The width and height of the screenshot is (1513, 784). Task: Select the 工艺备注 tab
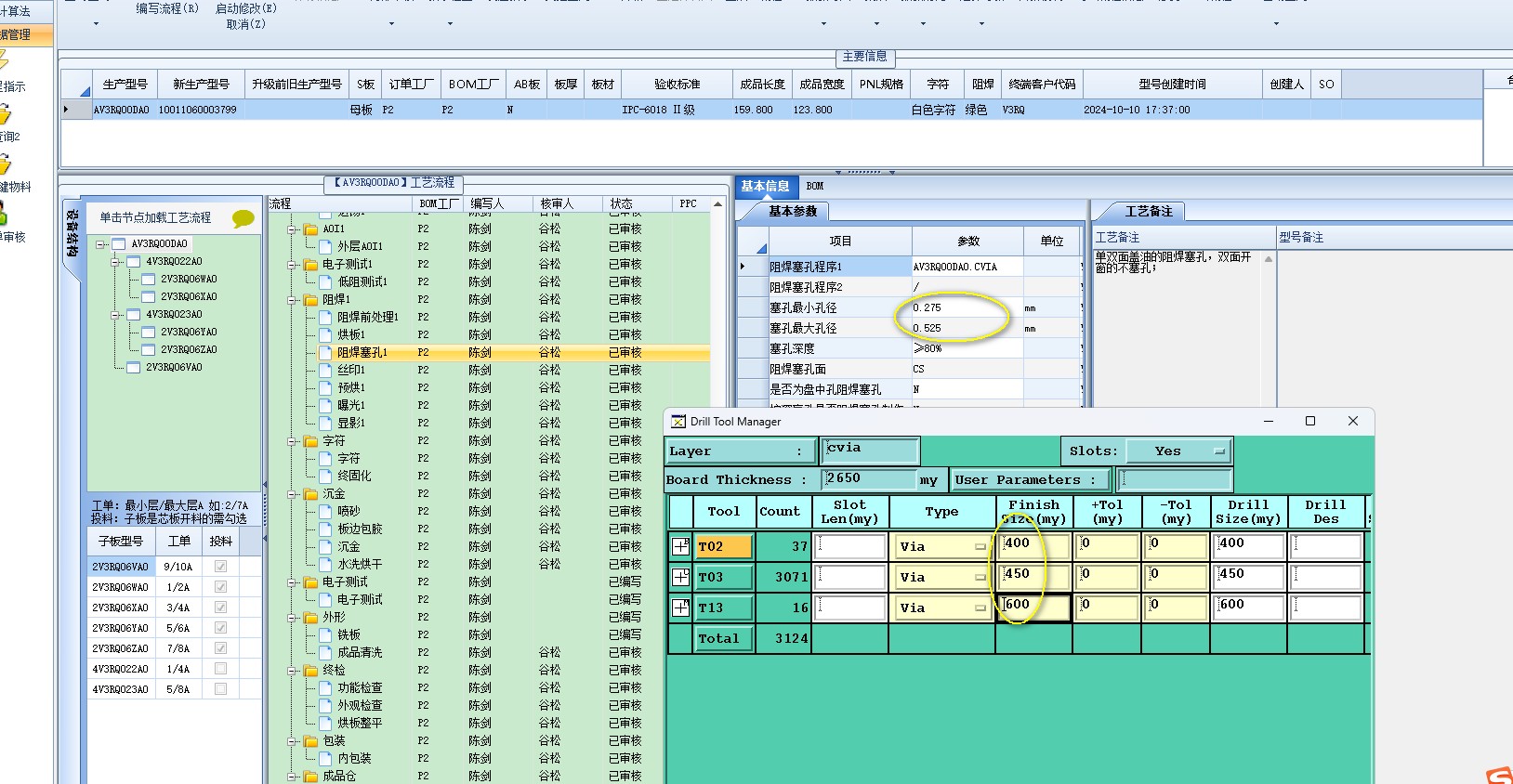(x=1149, y=212)
